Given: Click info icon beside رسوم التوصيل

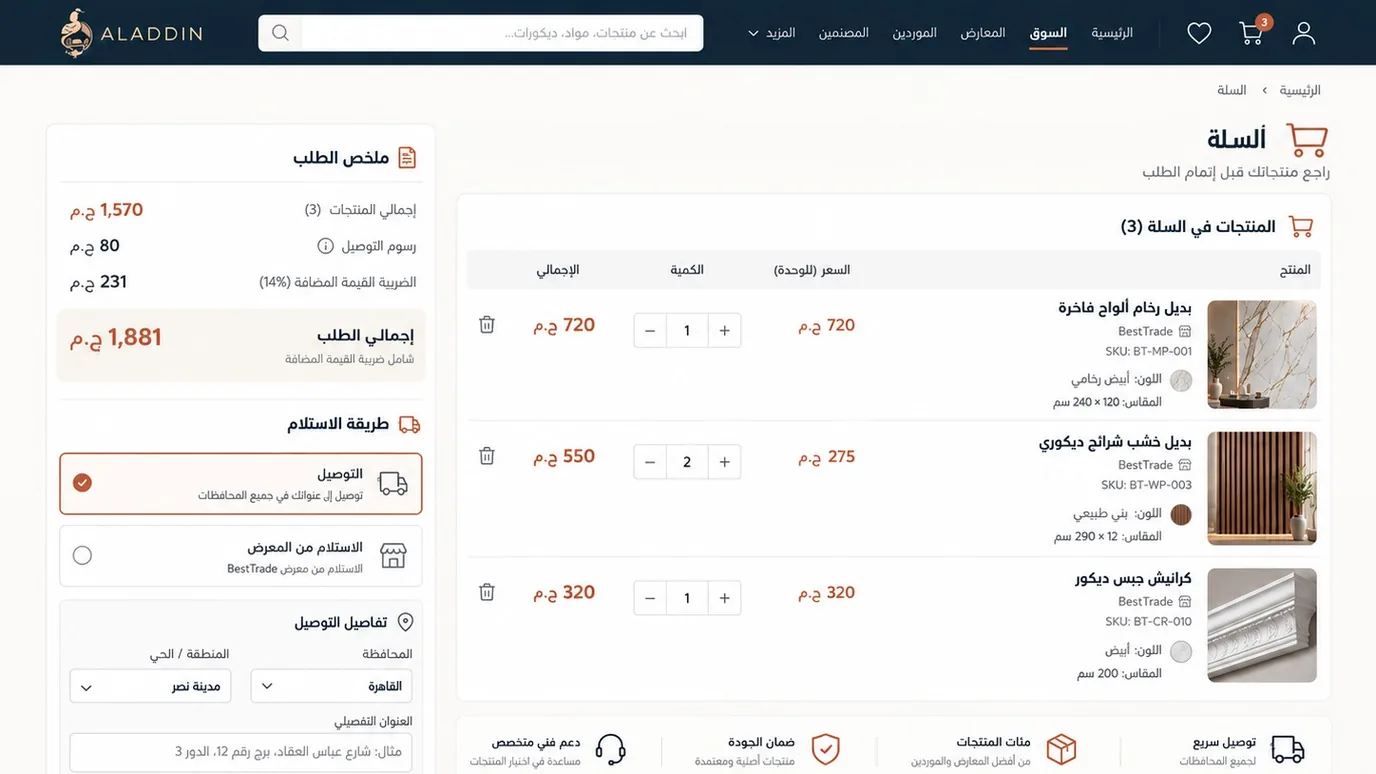Looking at the screenshot, I should [325, 246].
